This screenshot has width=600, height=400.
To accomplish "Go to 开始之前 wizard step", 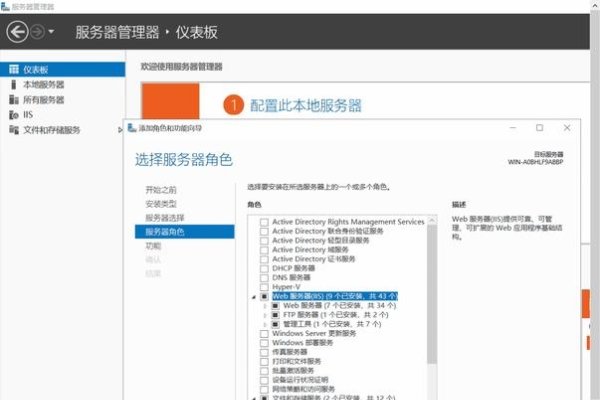I will [161, 190].
